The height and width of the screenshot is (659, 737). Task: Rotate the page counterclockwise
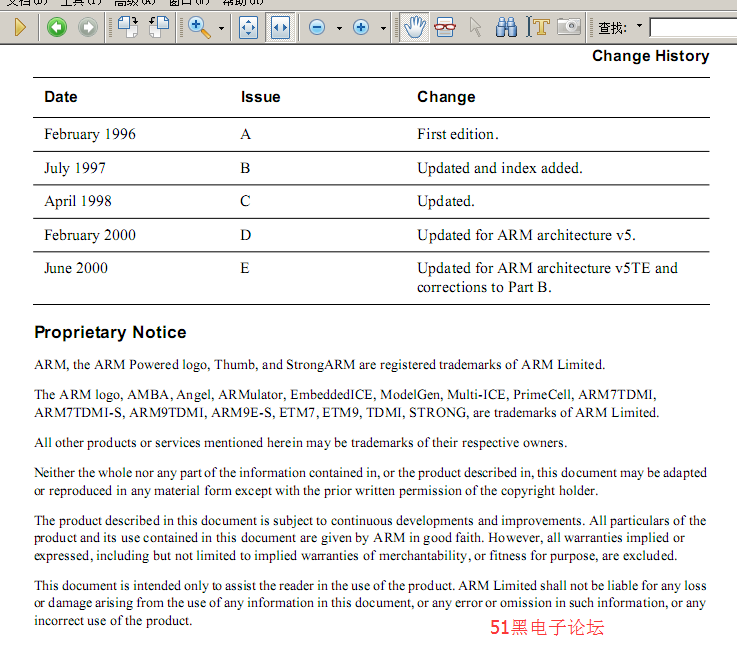pos(159,27)
